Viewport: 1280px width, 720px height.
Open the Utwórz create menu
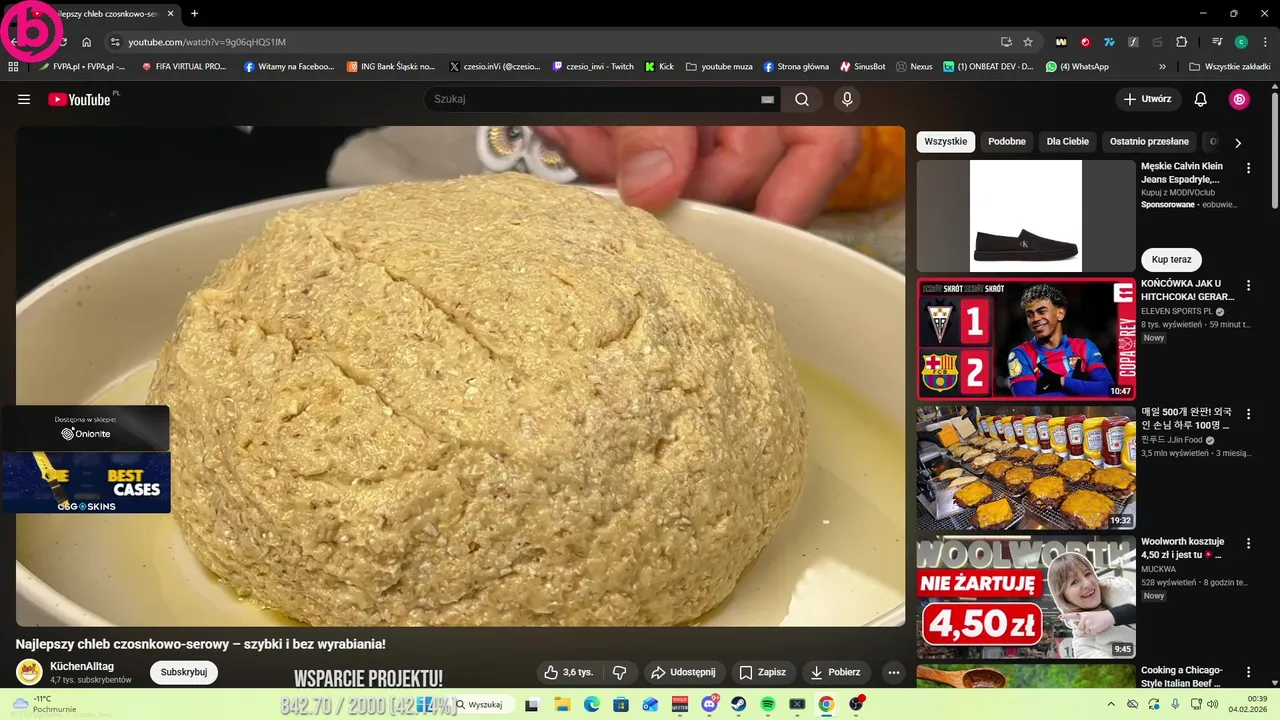(x=1148, y=99)
